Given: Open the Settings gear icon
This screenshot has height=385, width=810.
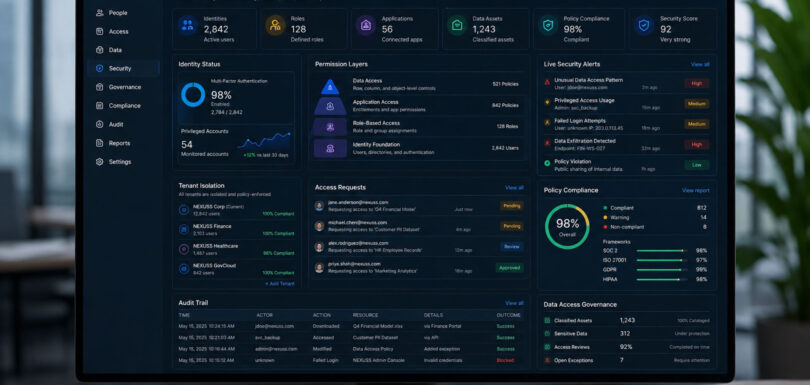Looking at the screenshot, I should coord(100,162).
